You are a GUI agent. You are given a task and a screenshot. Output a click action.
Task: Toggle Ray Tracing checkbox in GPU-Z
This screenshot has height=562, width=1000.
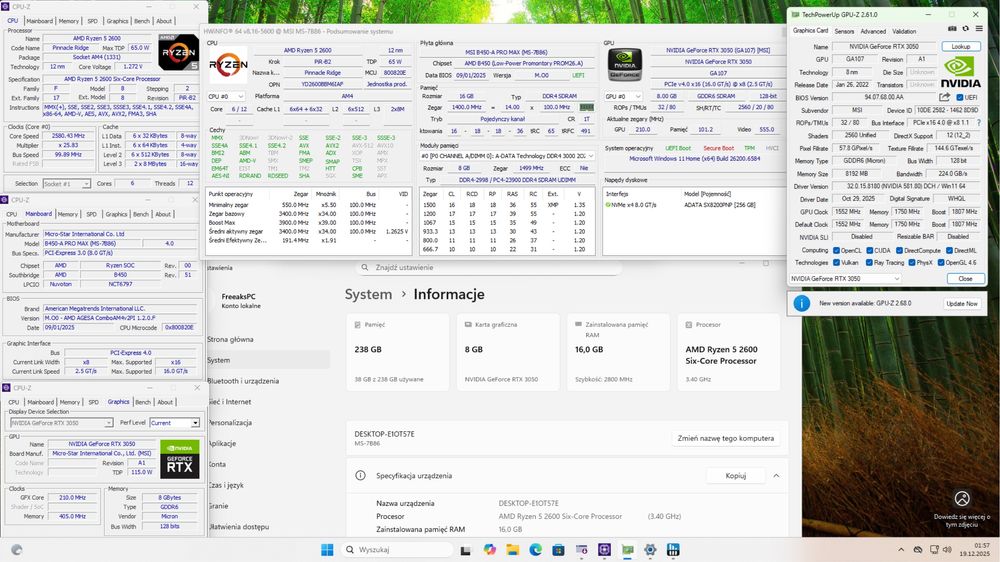[869, 262]
